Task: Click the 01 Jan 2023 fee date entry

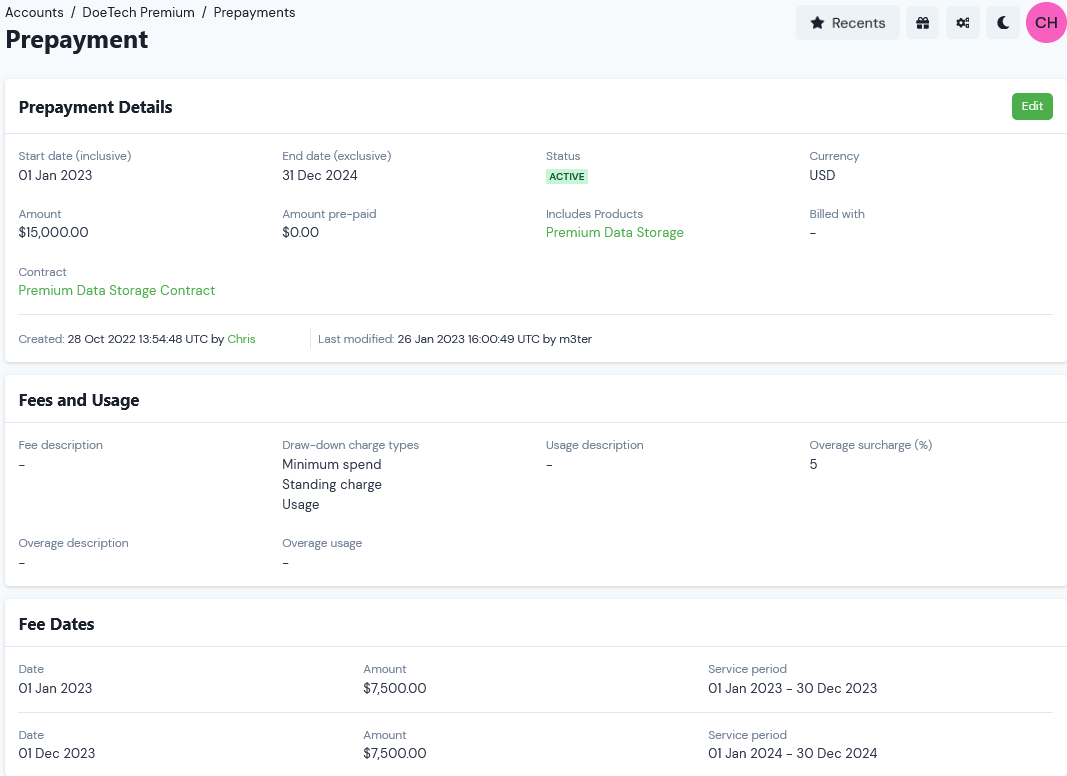Action: pyautogui.click(x=55, y=688)
